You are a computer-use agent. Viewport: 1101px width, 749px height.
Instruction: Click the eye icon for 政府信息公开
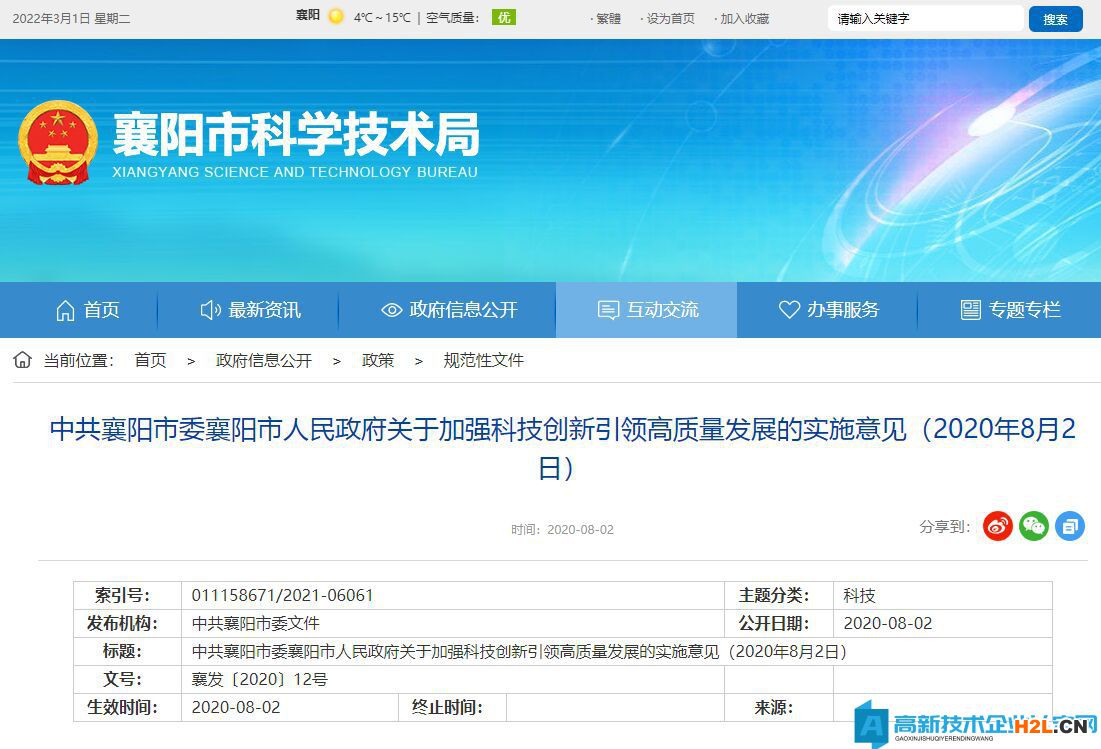coord(391,310)
